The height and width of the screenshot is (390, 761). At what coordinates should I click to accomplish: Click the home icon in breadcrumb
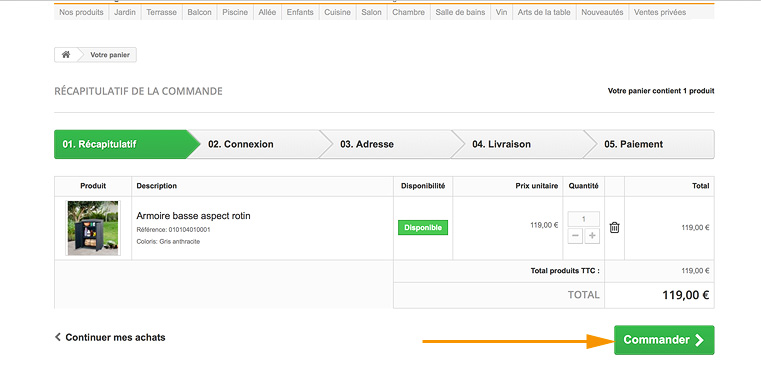[66, 55]
